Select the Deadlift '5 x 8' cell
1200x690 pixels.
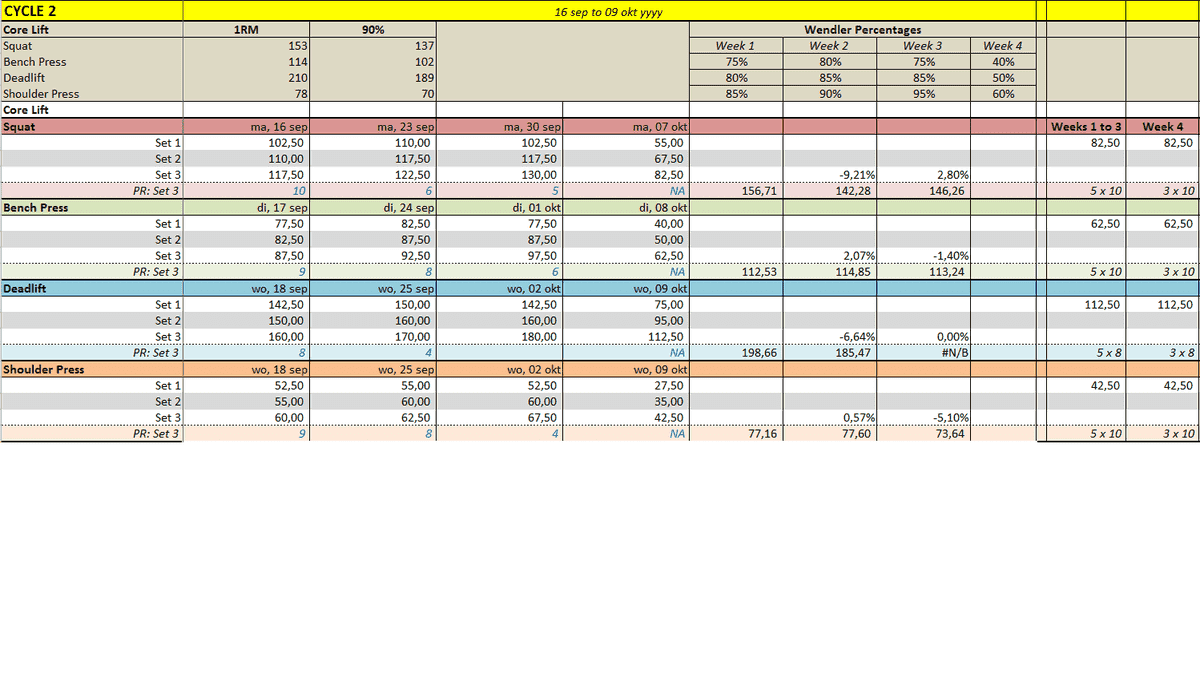(1085, 353)
